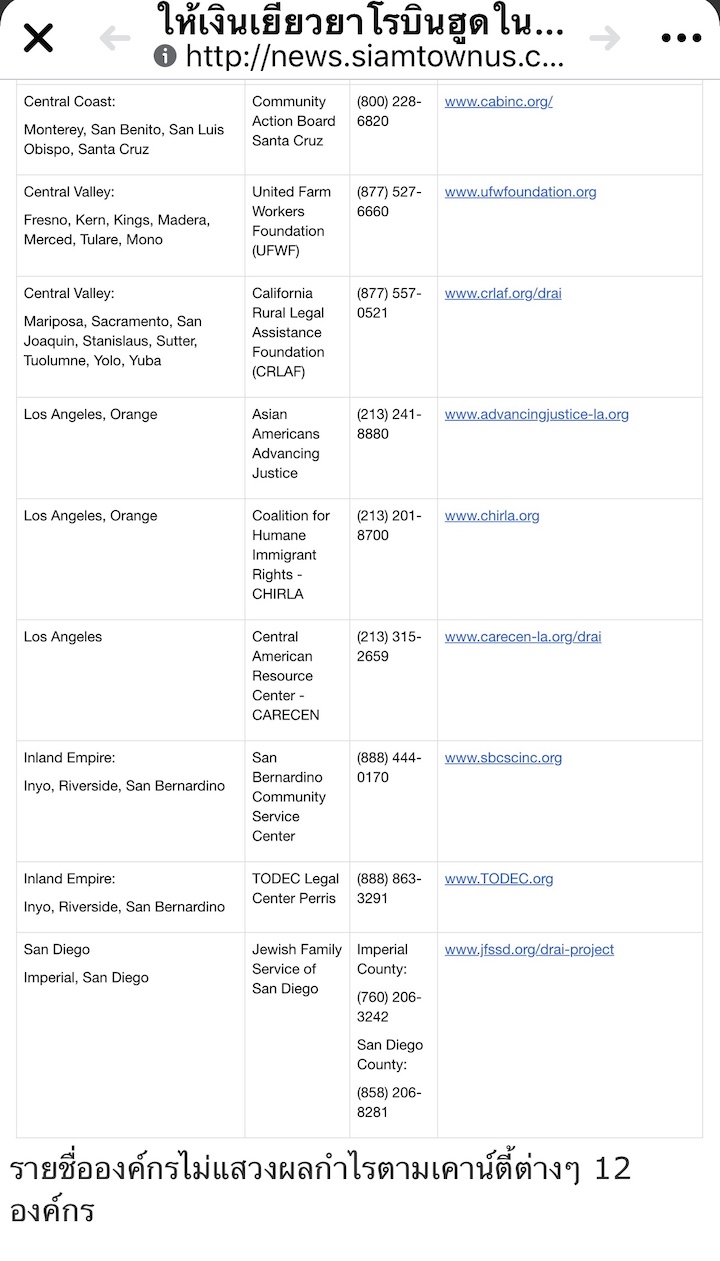Open the www.TODEC.org link
Viewport: 720px width, 1261px height.
coord(499,879)
